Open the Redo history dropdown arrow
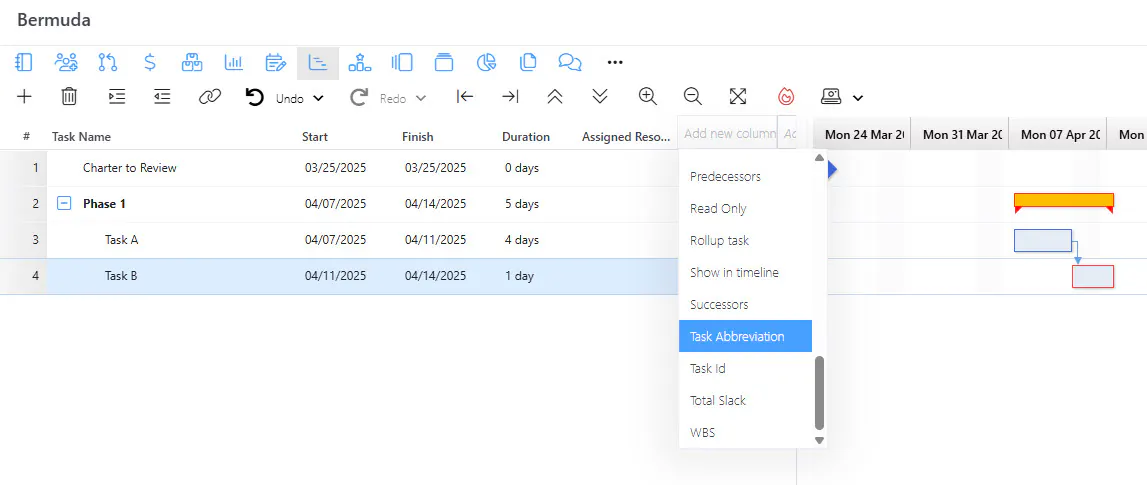The height and width of the screenshot is (485, 1147). 421,98
